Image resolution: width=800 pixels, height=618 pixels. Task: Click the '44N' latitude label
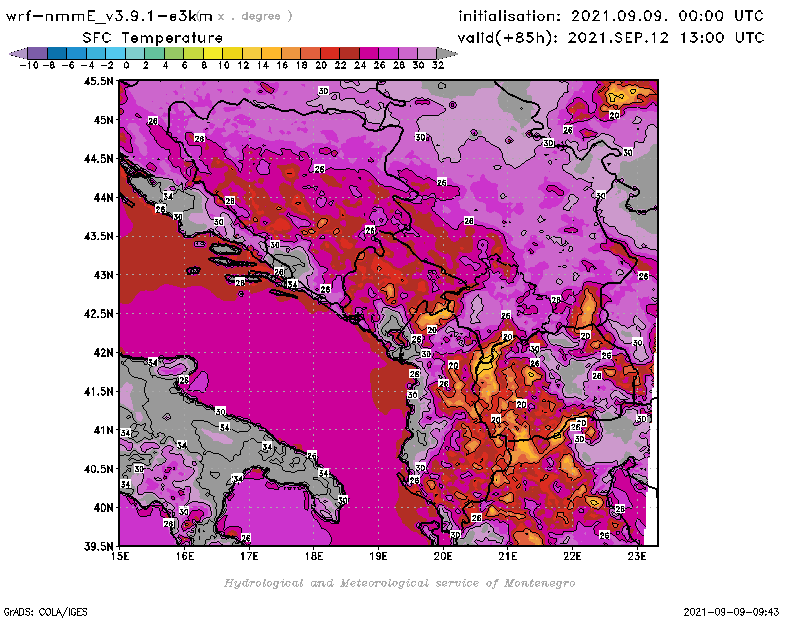pos(104,197)
